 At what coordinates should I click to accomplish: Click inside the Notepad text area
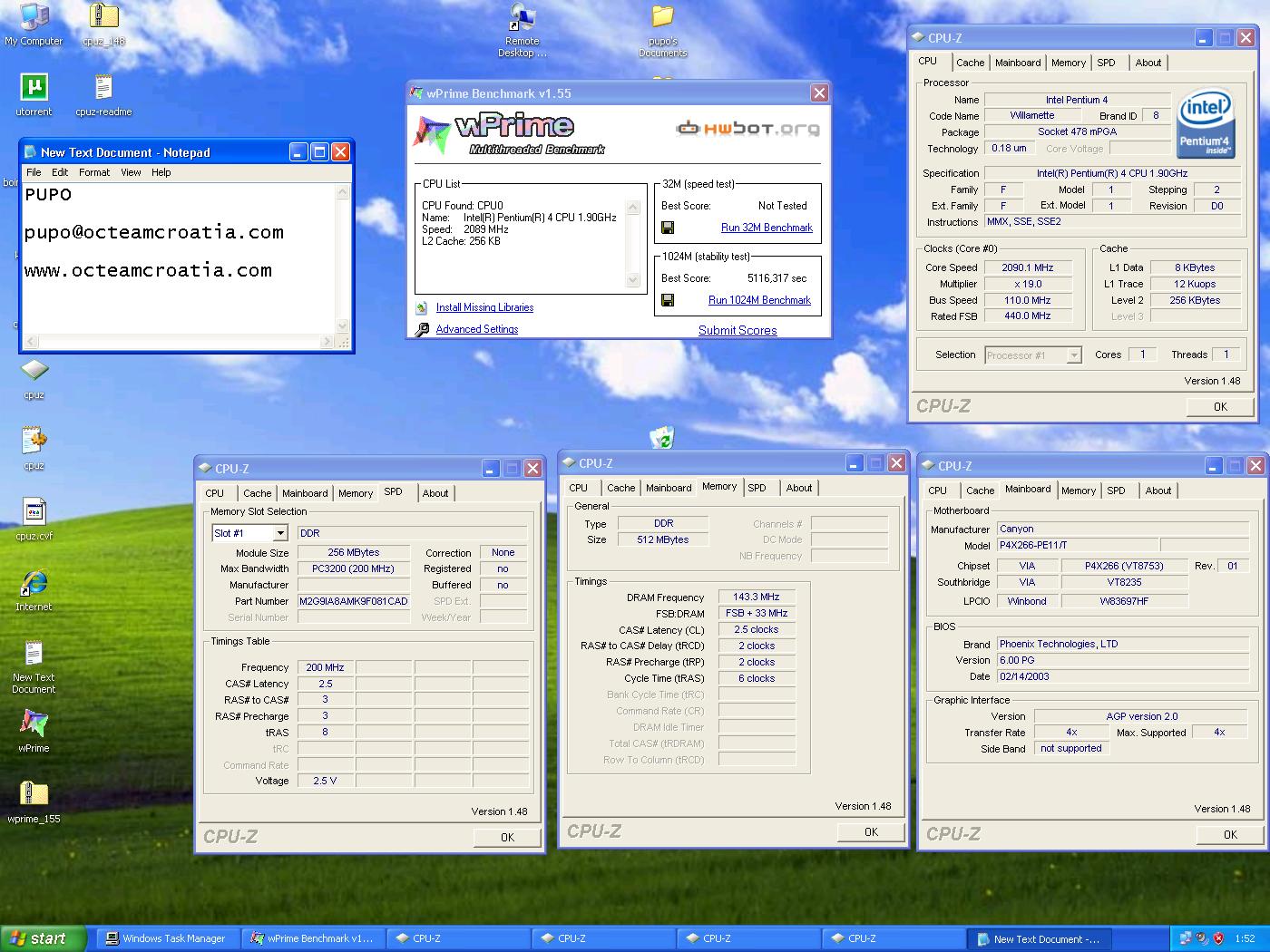(x=179, y=258)
